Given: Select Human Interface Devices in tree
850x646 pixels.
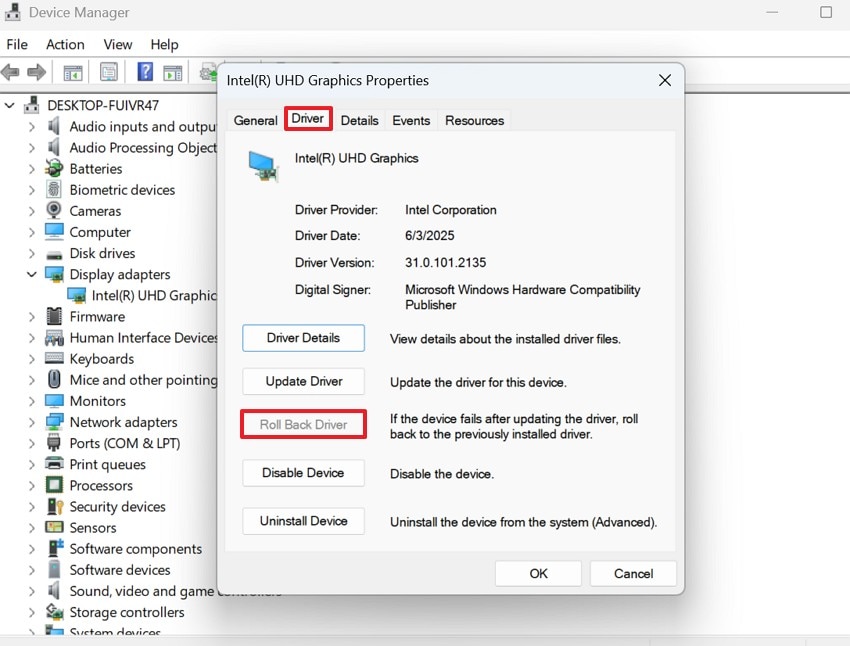Looking at the screenshot, I should (144, 338).
